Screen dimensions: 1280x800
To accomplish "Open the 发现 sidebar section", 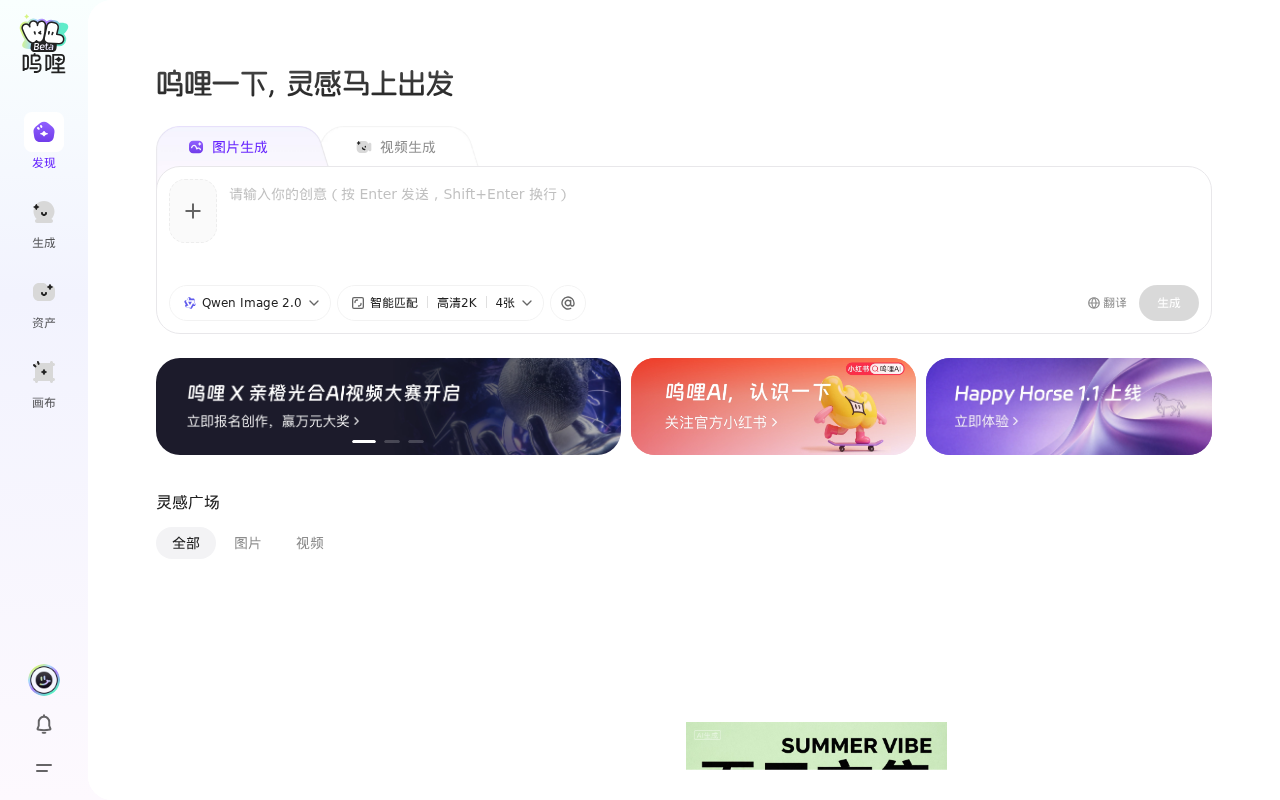I will 44,142.
